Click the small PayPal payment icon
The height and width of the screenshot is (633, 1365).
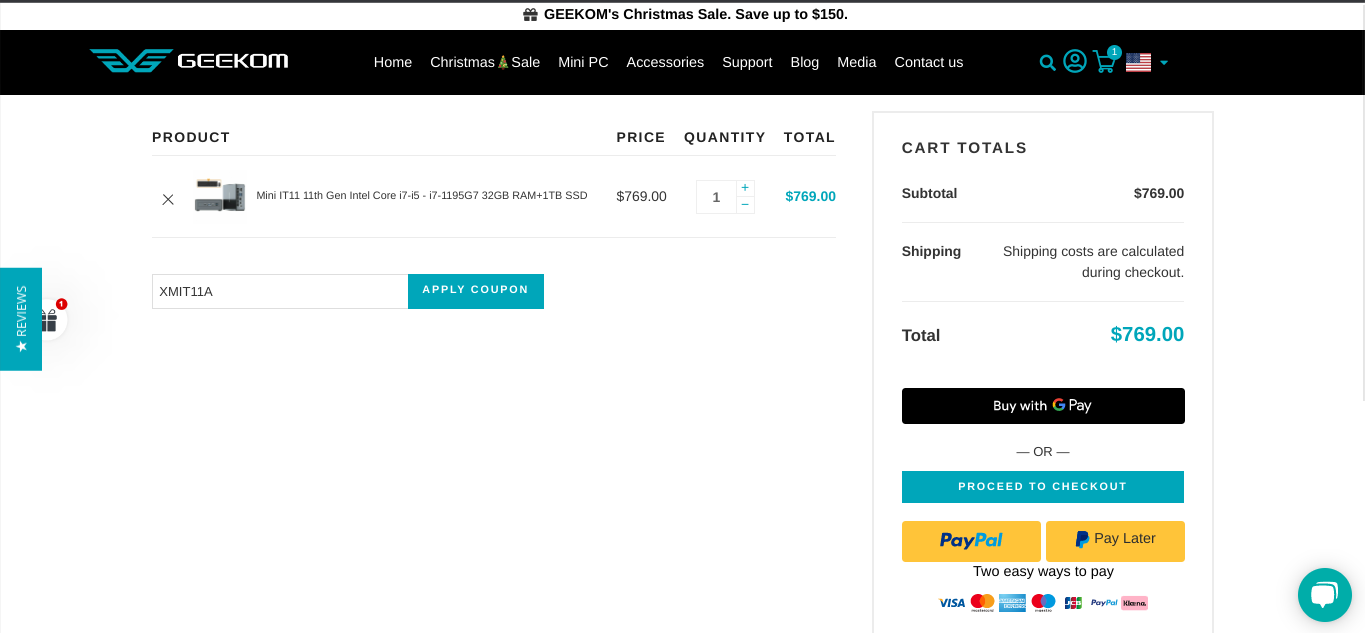click(x=1104, y=603)
